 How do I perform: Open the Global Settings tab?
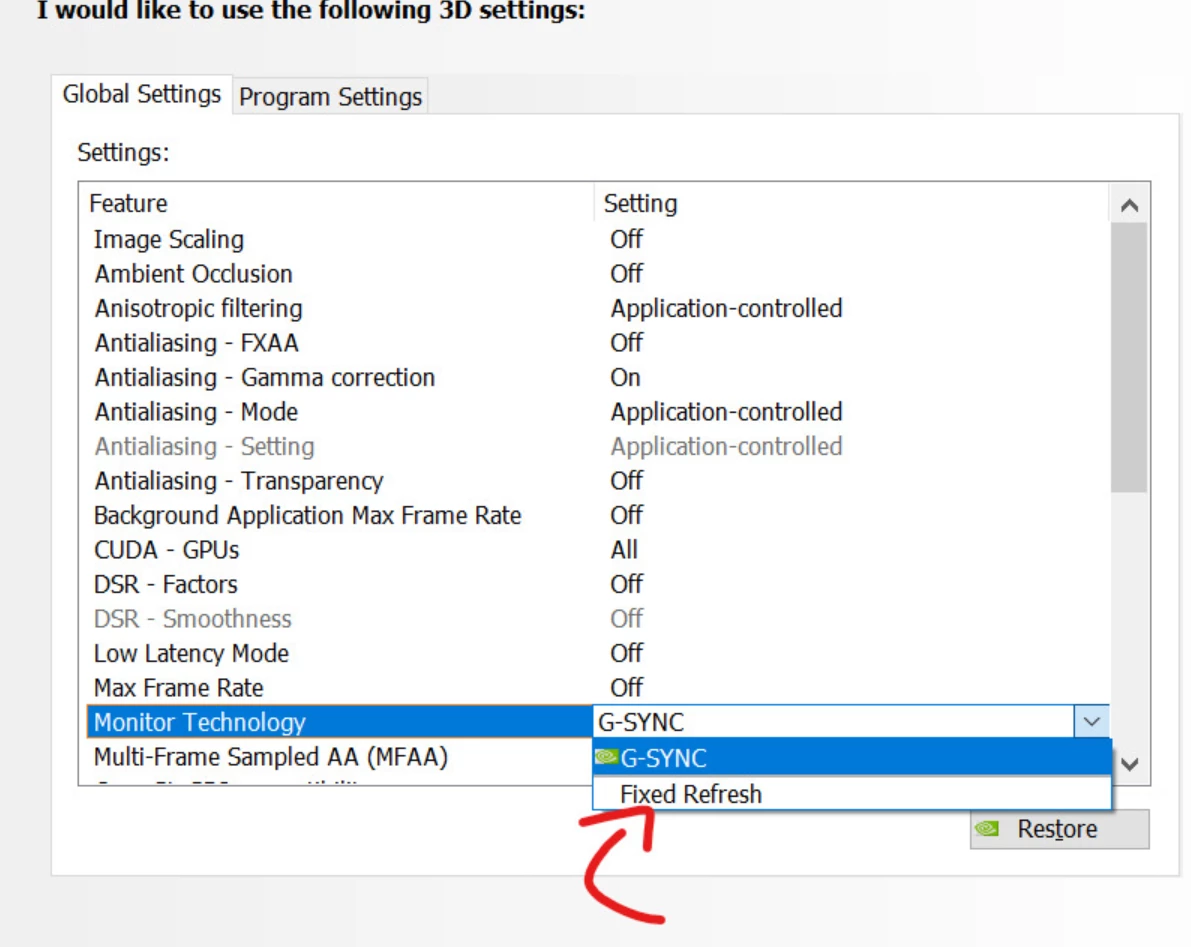coord(142,94)
